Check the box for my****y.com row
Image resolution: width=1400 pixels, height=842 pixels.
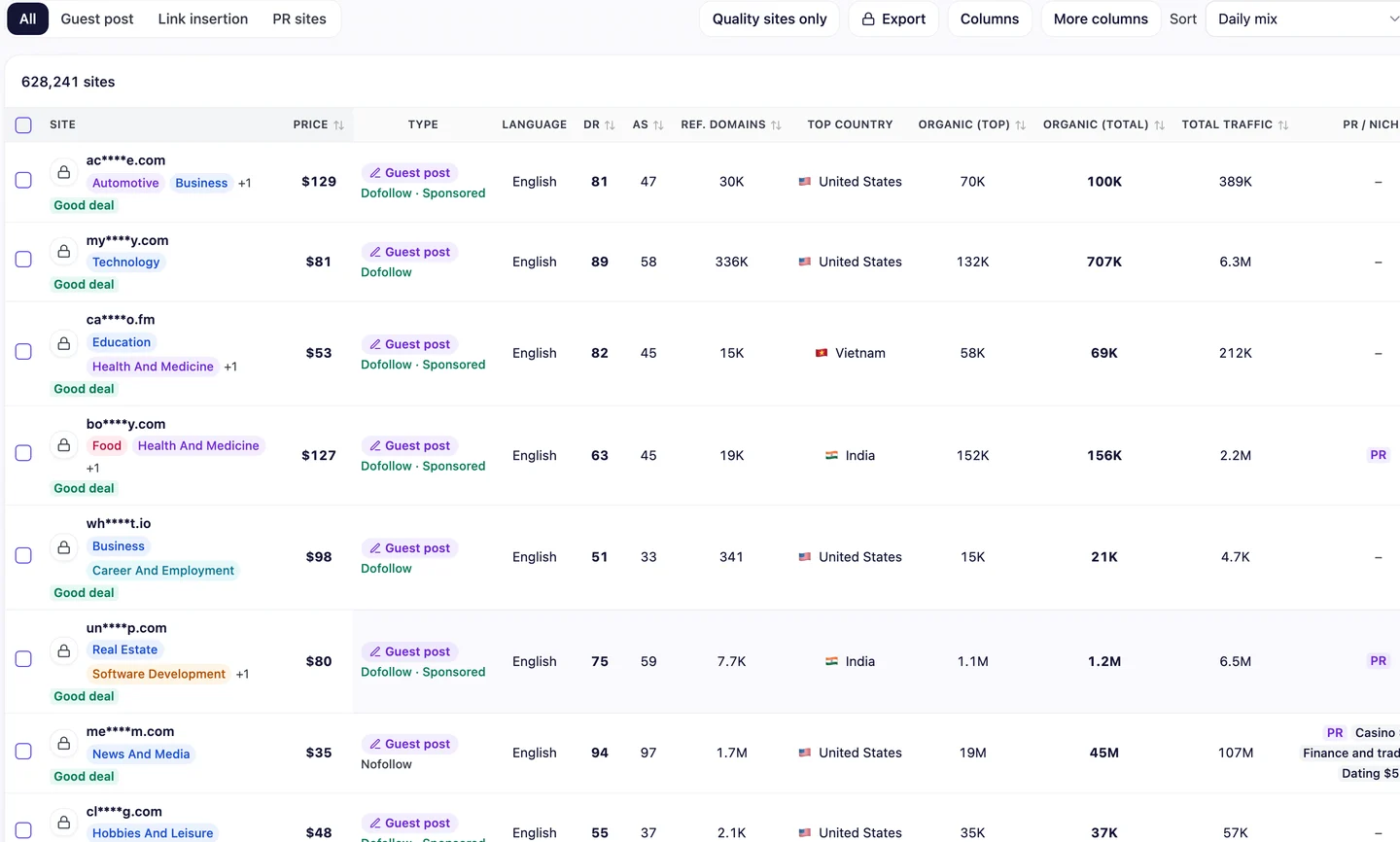pos(23,260)
